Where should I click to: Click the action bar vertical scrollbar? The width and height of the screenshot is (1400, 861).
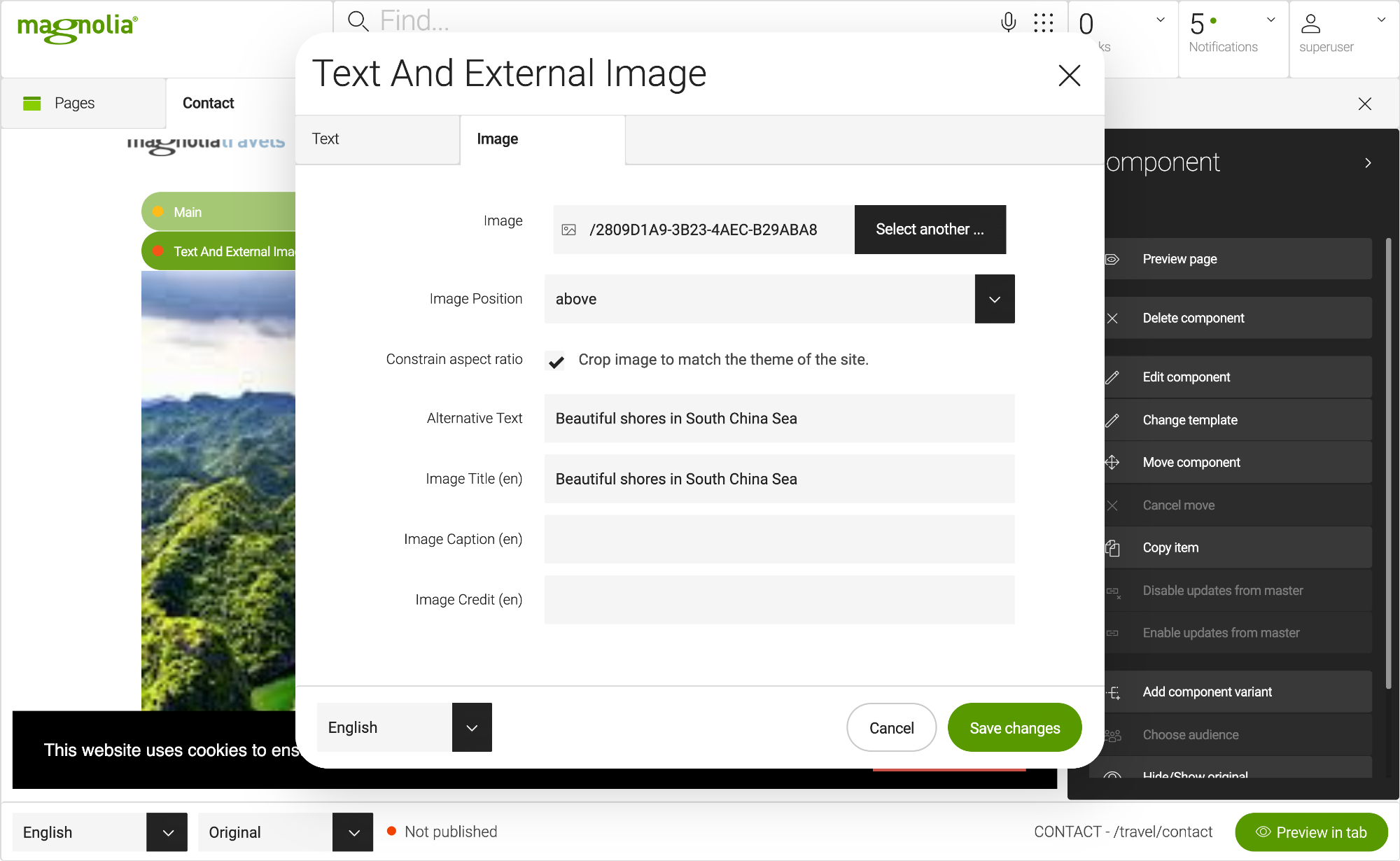click(1388, 462)
